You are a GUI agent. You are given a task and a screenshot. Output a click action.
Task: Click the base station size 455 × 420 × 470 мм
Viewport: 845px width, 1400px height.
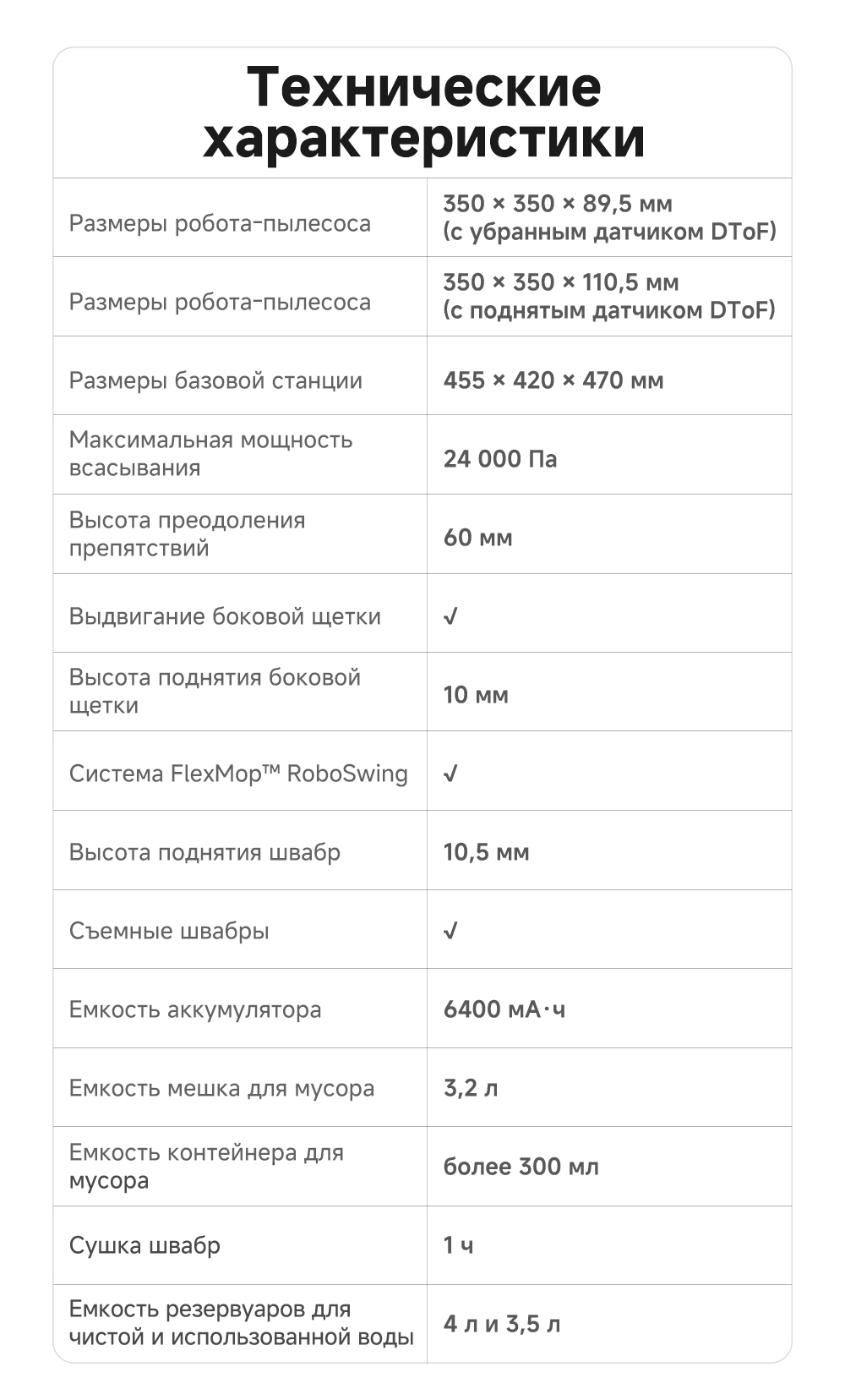(x=553, y=380)
